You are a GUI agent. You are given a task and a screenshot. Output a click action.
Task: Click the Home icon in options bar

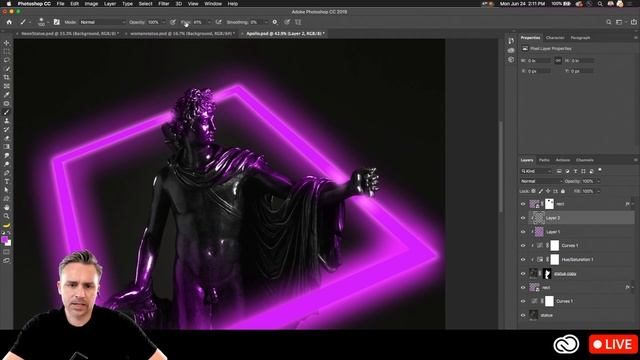(x=9, y=22)
